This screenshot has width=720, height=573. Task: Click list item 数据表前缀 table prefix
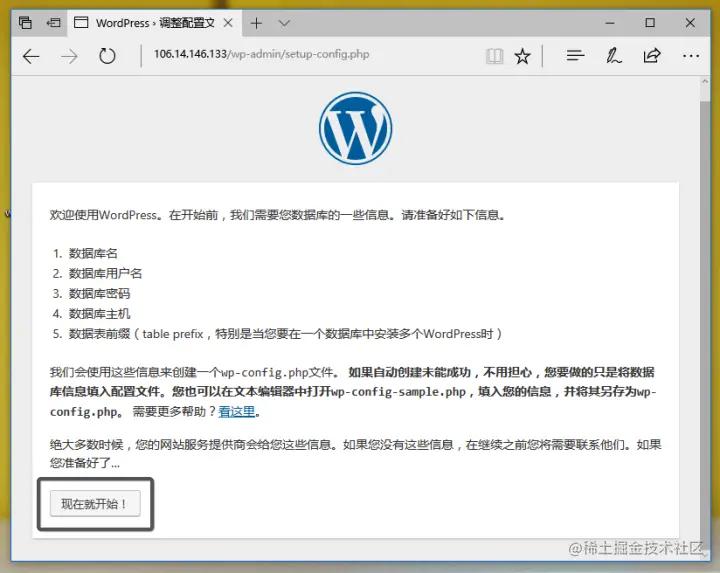coord(285,334)
